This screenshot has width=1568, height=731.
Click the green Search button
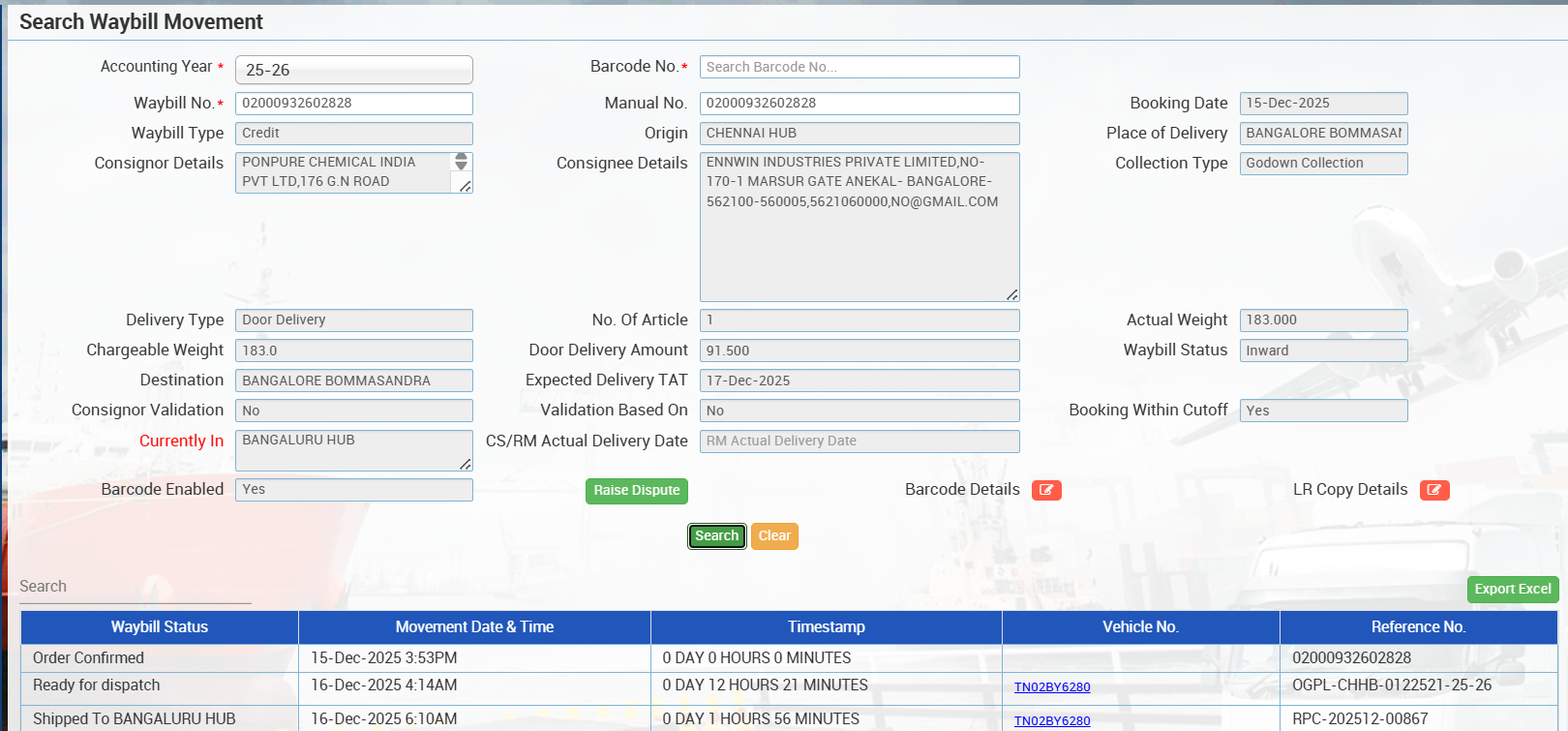tap(716, 535)
